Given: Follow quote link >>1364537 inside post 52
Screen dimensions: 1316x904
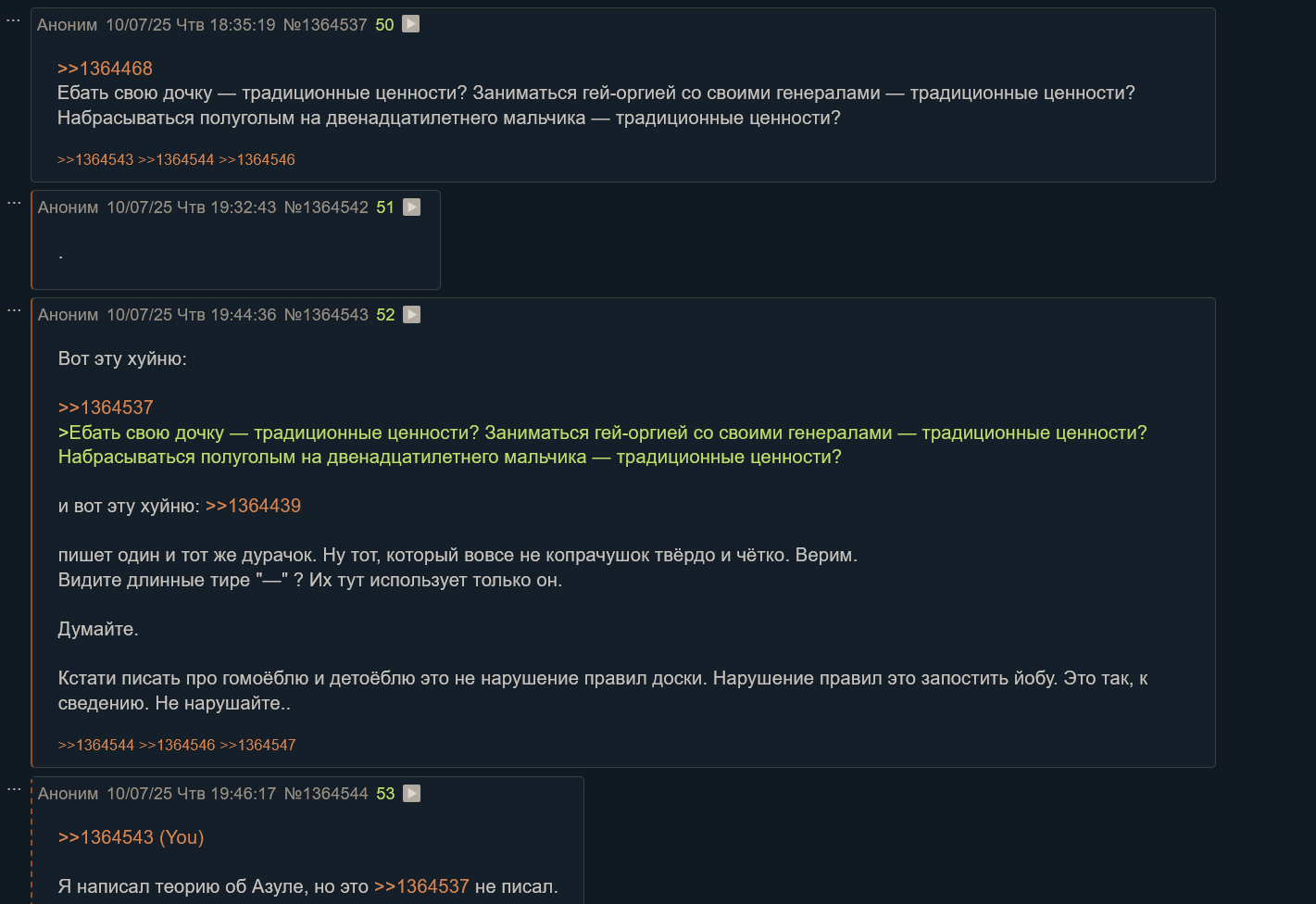Looking at the screenshot, I should pyautogui.click(x=106, y=408).
